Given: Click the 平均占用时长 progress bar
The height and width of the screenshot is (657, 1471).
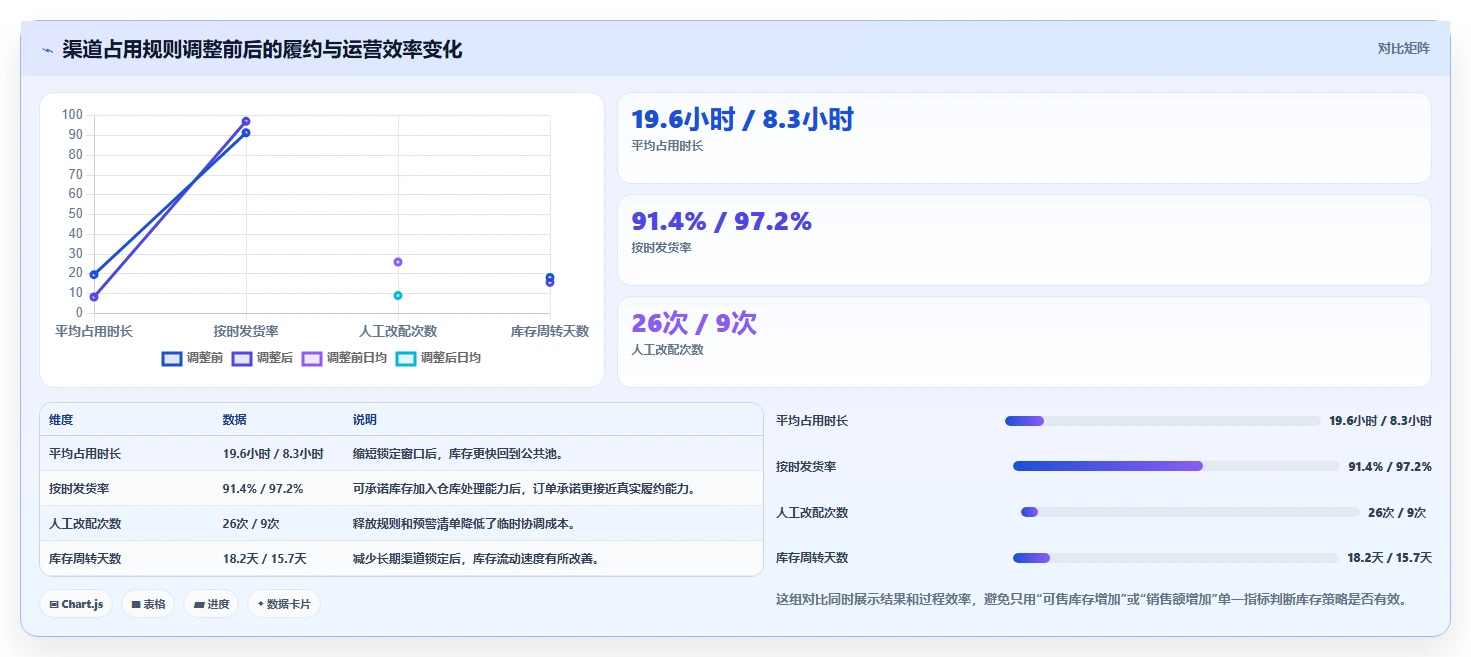Looking at the screenshot, I should pyautogui.click(x=1162, y=421).
